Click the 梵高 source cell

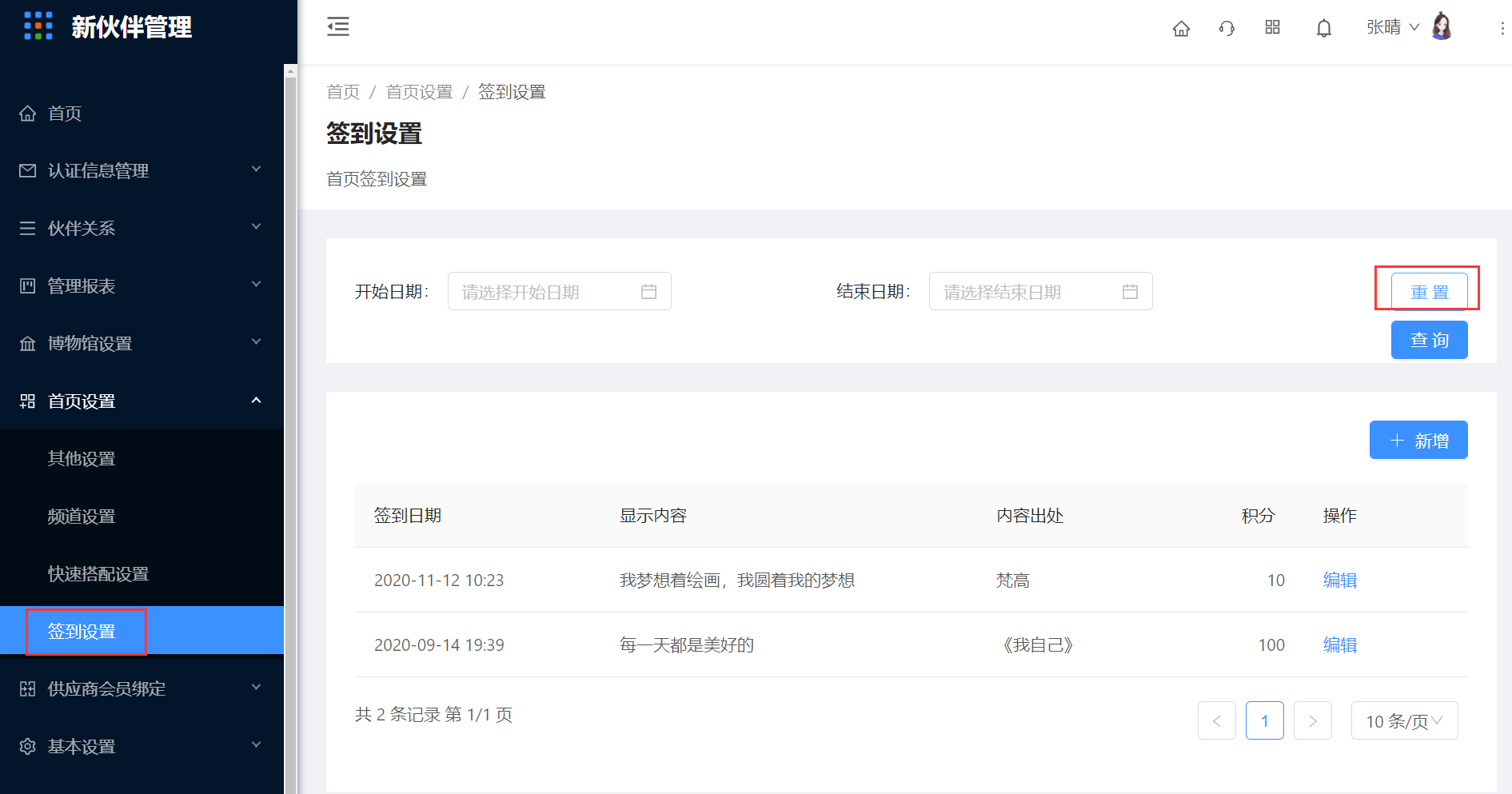[1013, 580]
